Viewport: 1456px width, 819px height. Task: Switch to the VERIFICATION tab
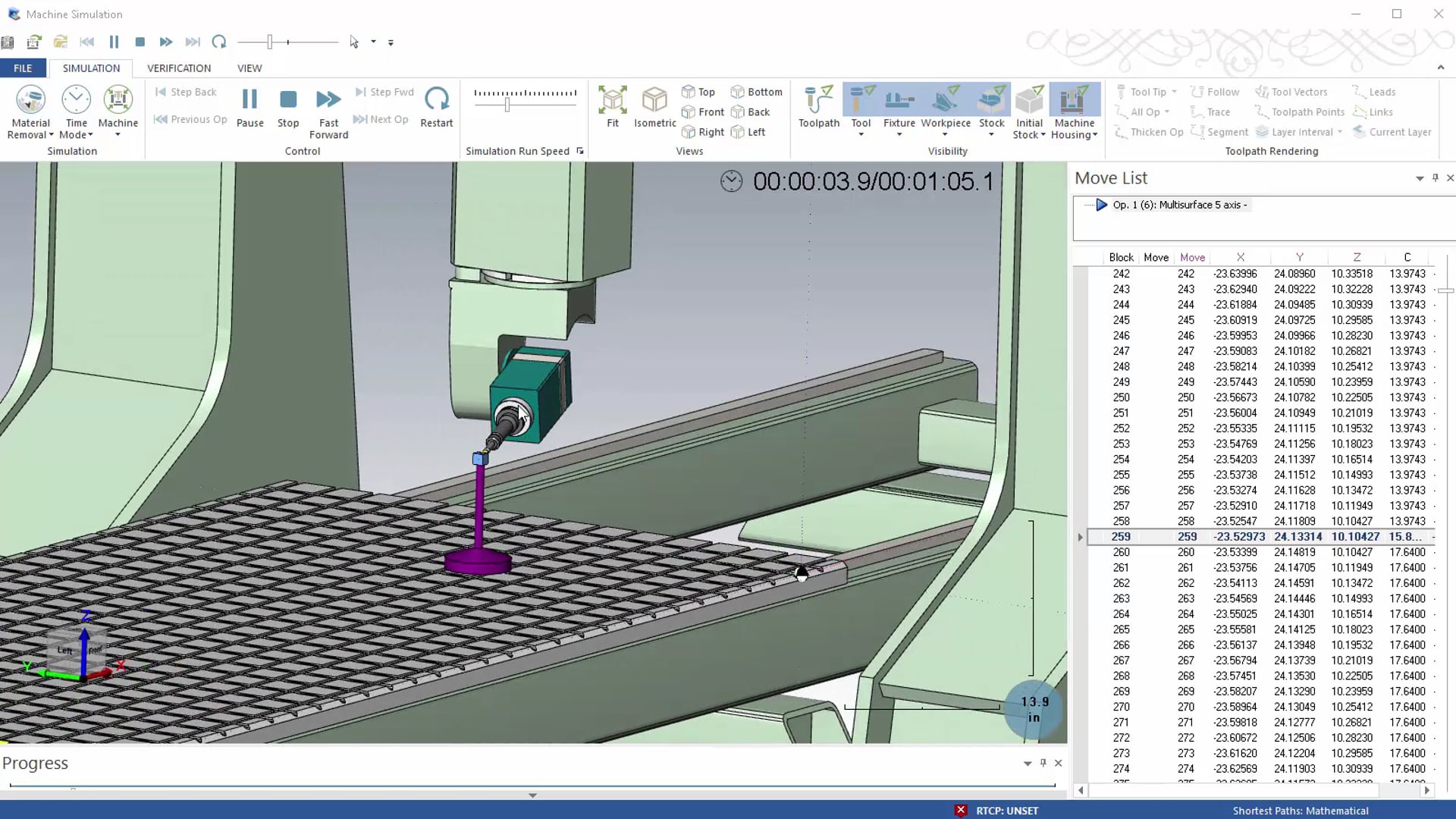click(x=179, y=68)
